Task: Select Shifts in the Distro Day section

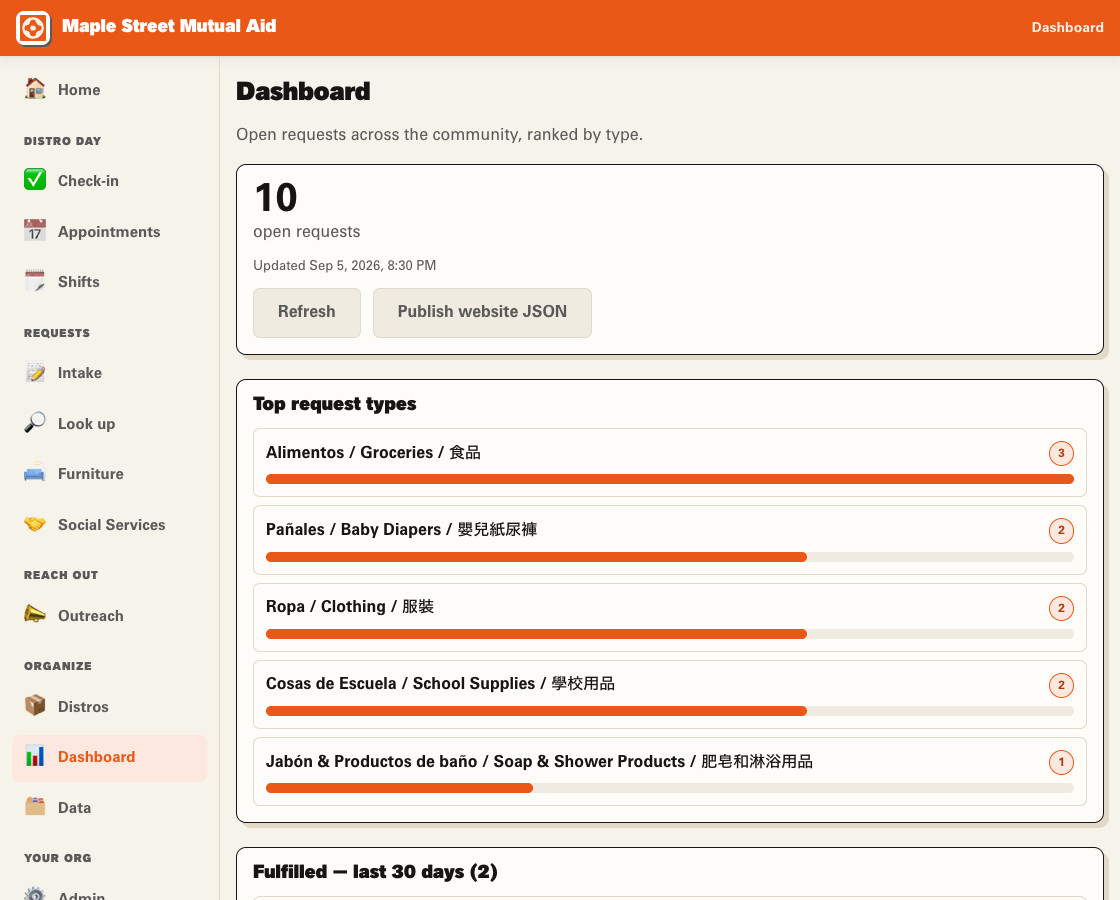Action: point(109,281)
